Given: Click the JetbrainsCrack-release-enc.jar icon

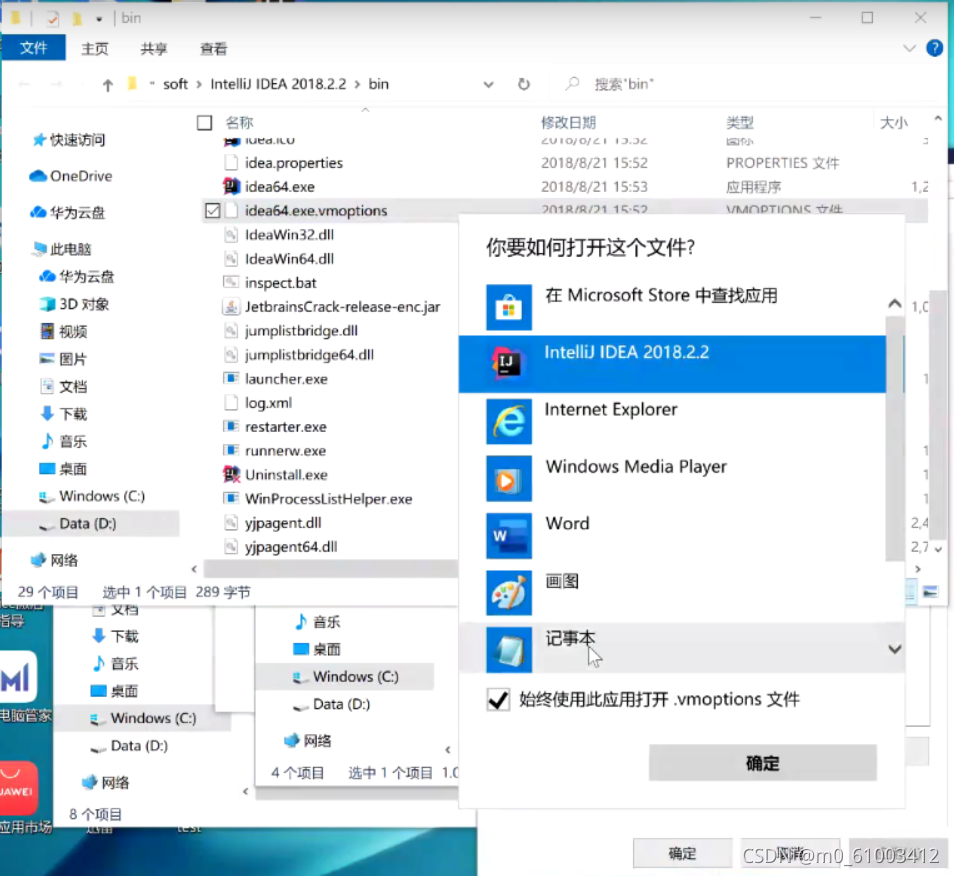Looking at the screenshot, I should coord(231,307).
